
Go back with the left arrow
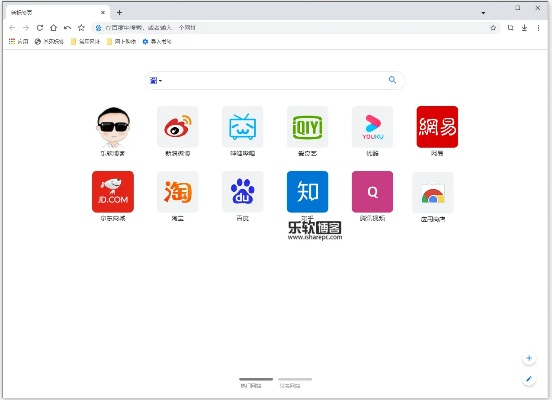pyautogui.click(x=12, y=27)
